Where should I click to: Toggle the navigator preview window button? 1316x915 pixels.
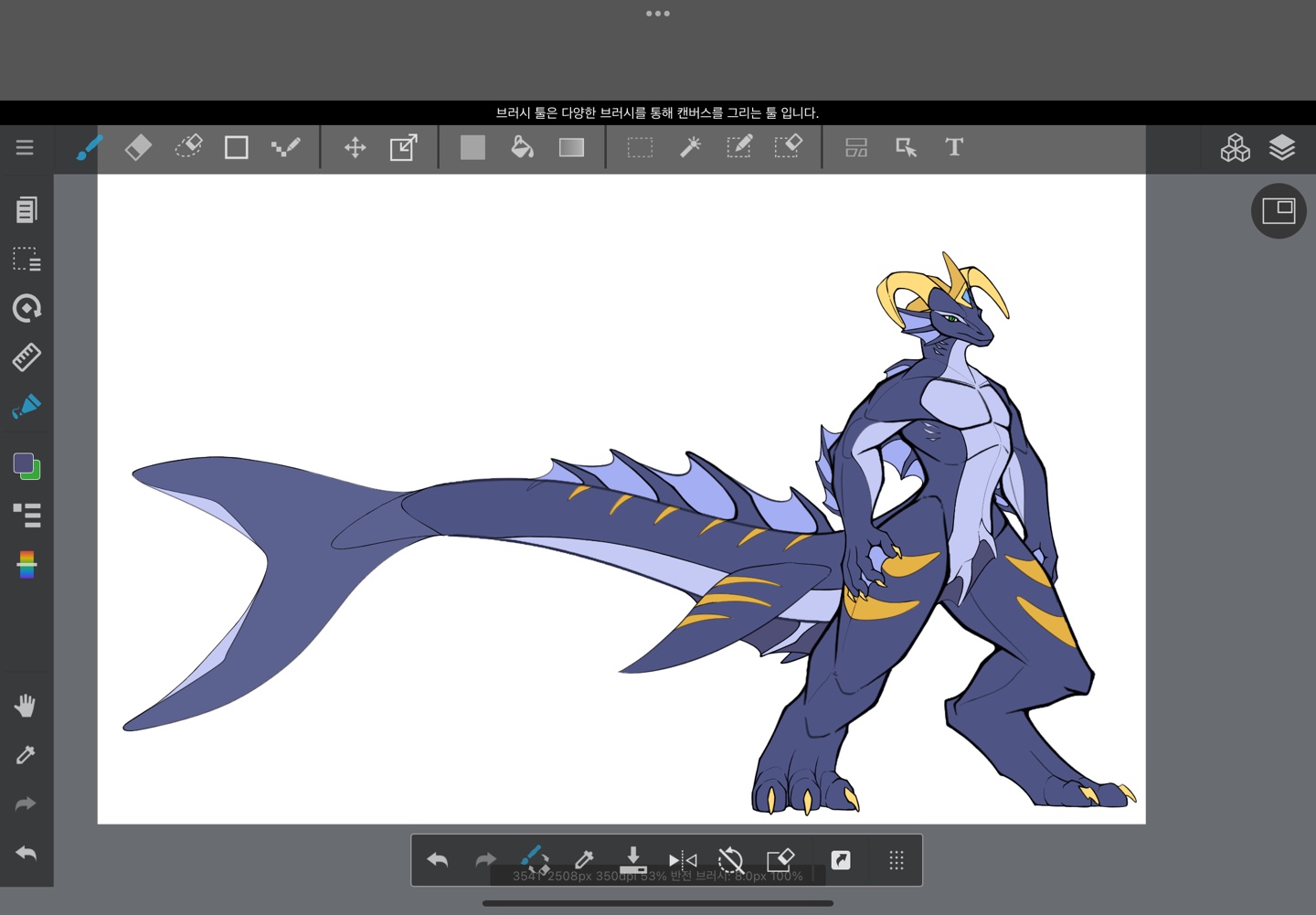(x=1279, y=211)
